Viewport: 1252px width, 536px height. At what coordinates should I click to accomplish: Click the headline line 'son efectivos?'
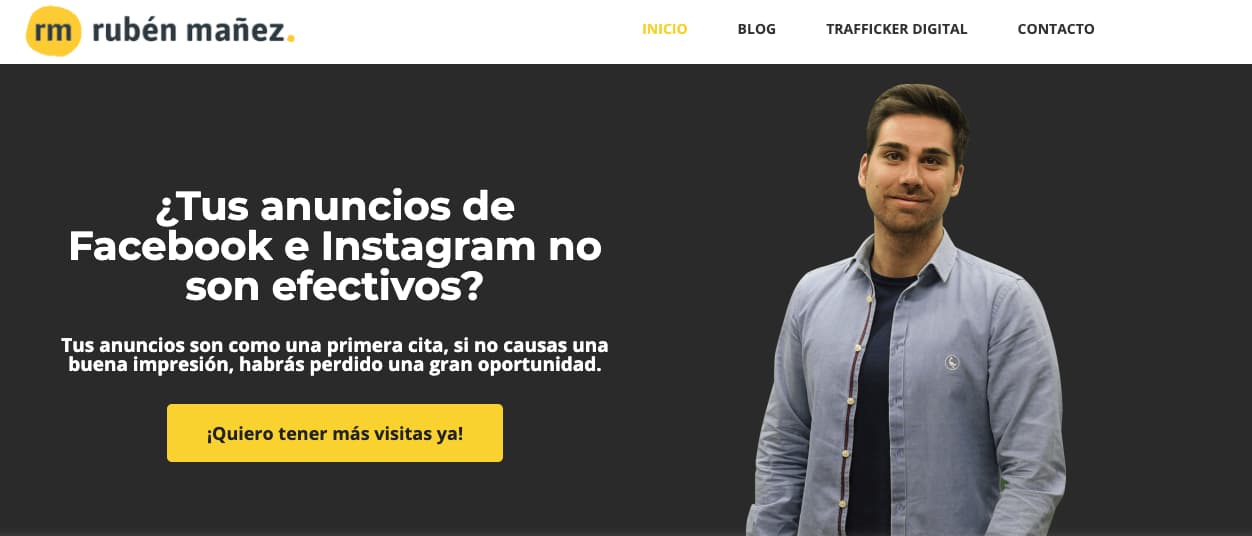coord(335,288)
